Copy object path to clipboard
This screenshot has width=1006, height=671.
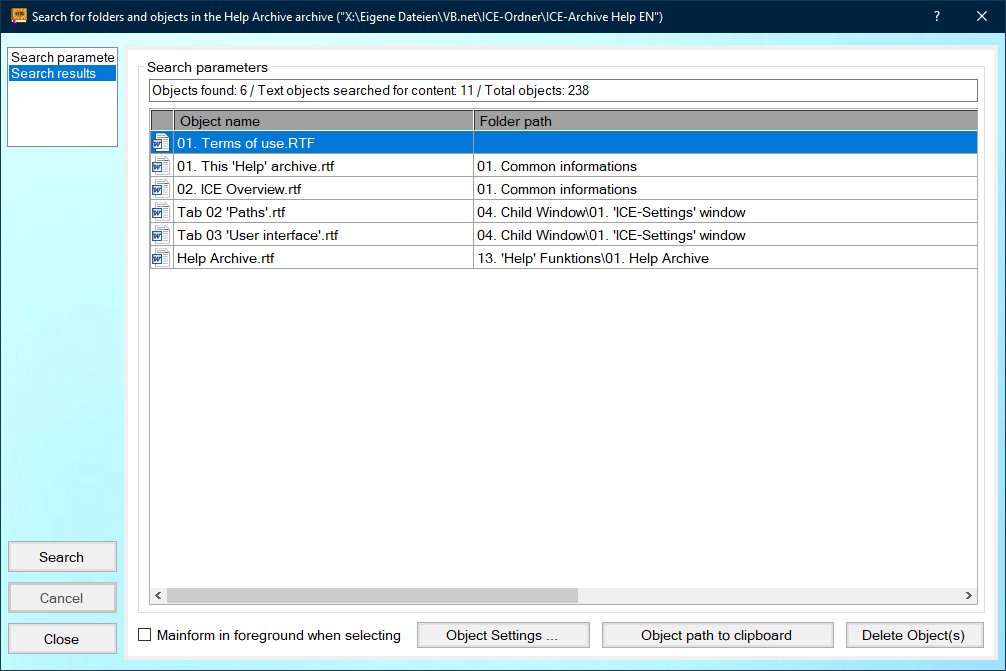716,635
